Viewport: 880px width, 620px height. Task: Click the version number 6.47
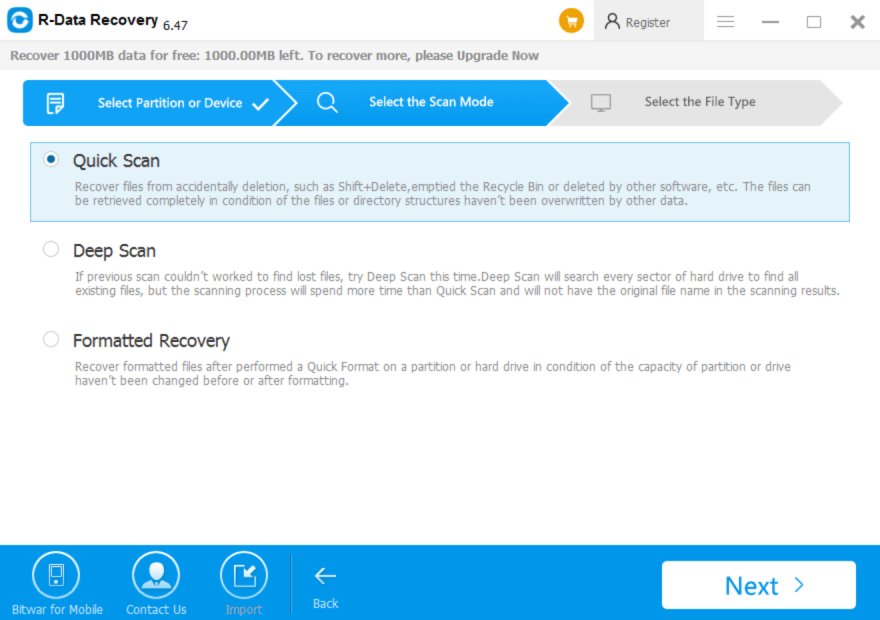point(175,25)
